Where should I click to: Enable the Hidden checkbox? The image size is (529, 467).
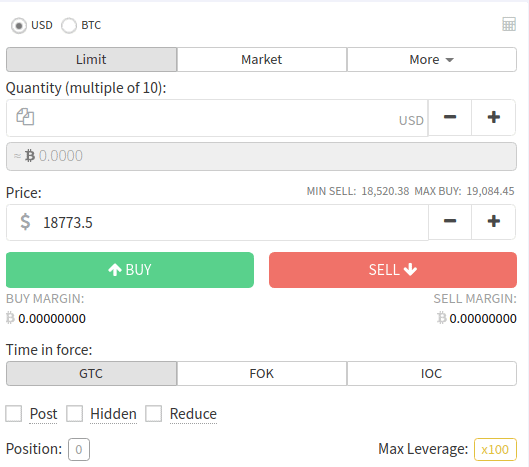[x=74, y=414]
